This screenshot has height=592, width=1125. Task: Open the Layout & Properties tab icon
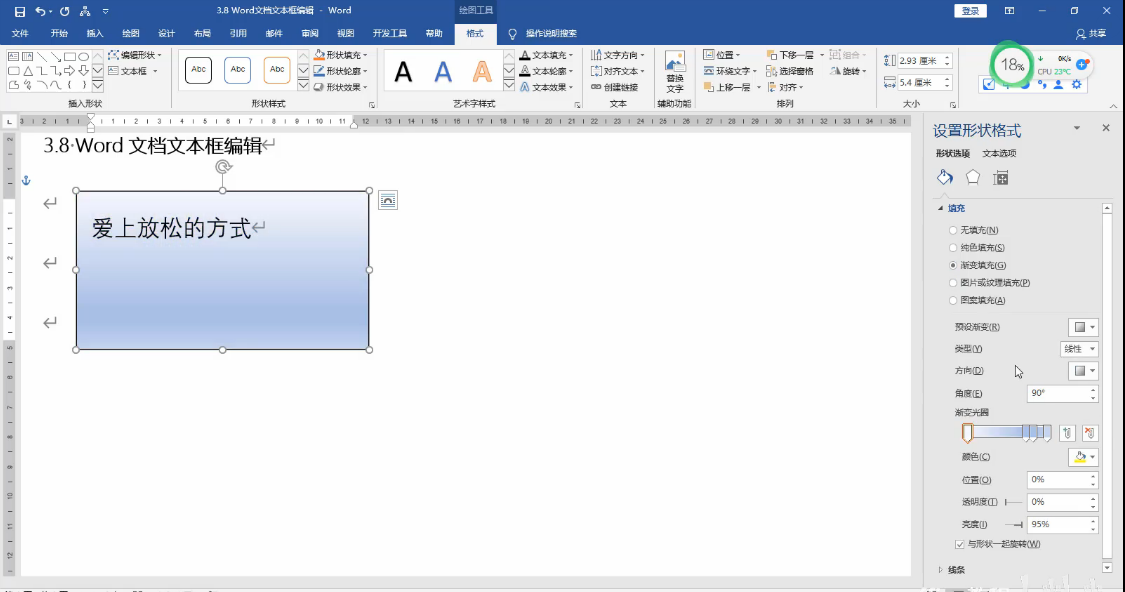pyautogui.click(x=1001, y=177)
